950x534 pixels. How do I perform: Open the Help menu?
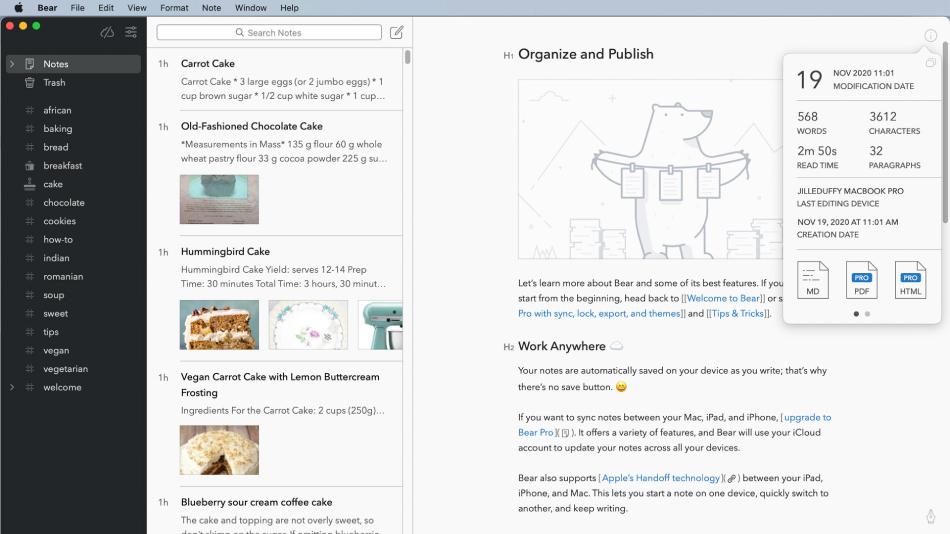290,8
